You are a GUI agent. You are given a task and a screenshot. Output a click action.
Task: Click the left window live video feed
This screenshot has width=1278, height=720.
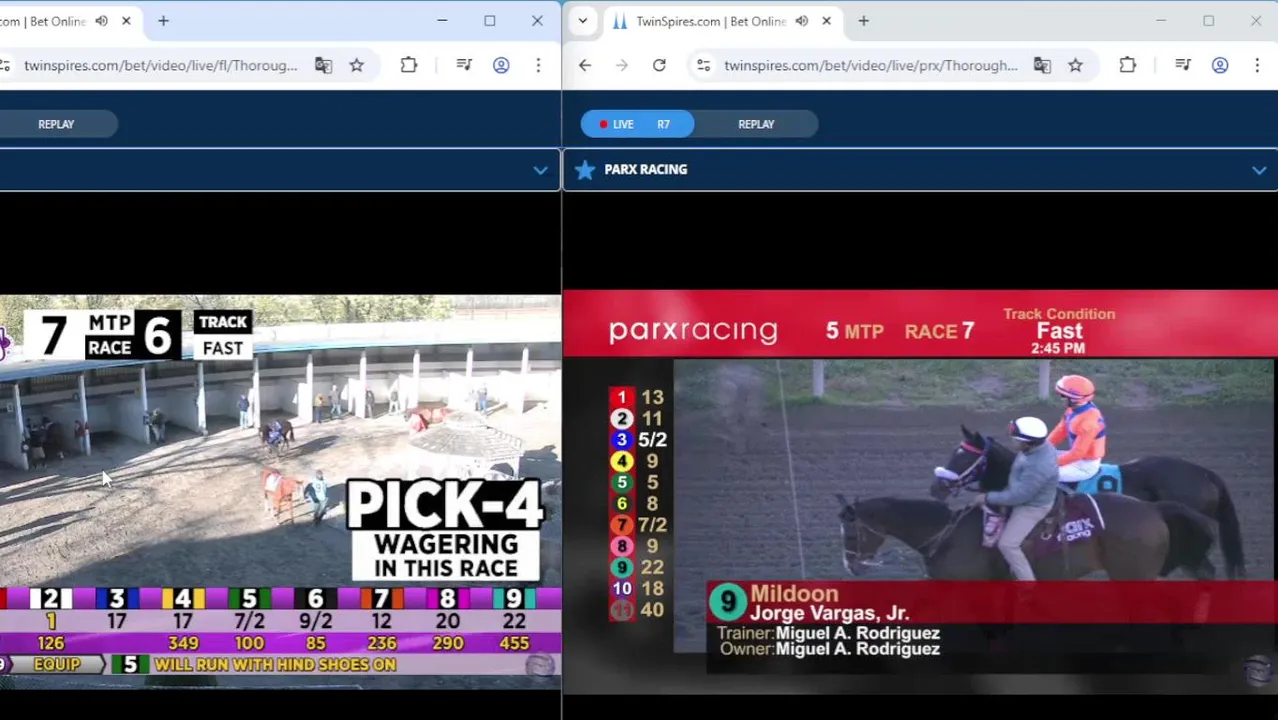pos(280,492)
